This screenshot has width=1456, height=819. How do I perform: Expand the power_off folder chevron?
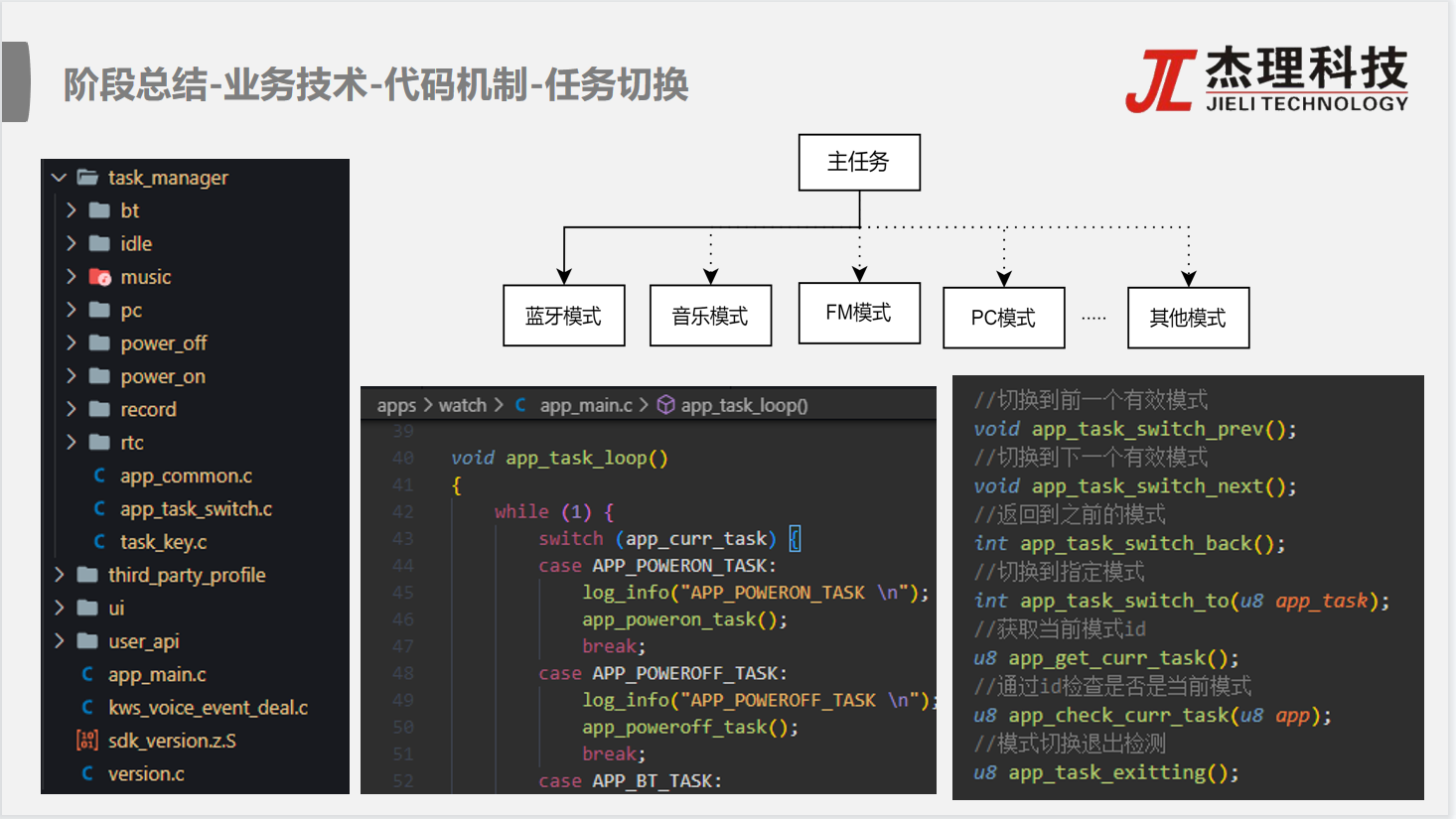click(72, 342)
